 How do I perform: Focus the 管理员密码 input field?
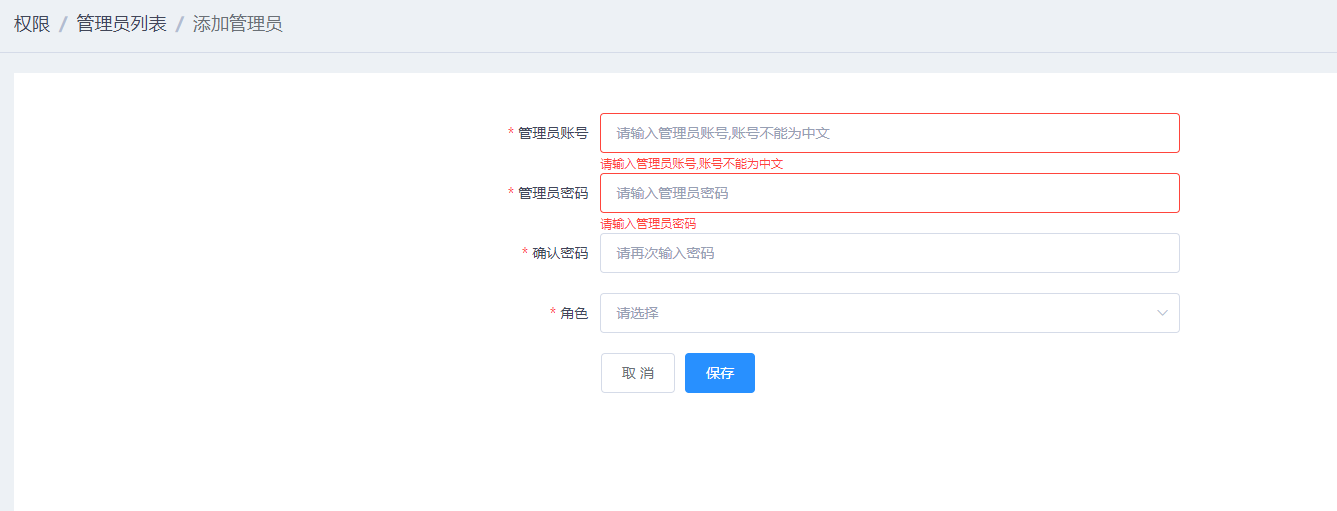[889, 193]
